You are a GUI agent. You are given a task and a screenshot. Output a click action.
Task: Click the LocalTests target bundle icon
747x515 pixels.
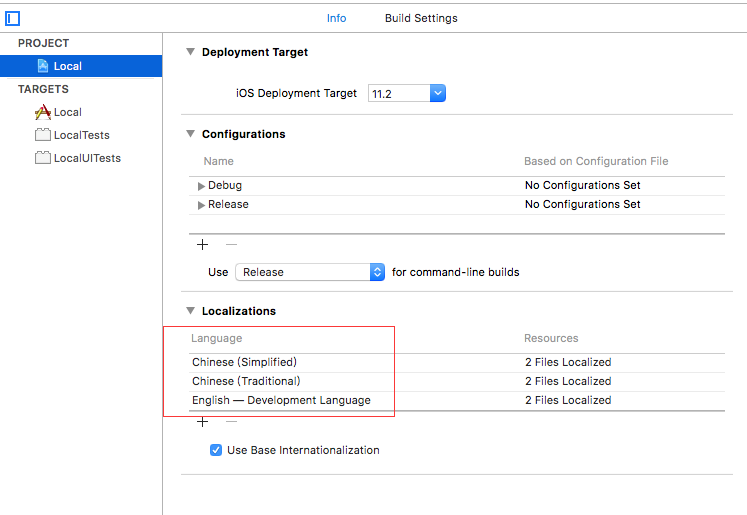pos(43,135)
